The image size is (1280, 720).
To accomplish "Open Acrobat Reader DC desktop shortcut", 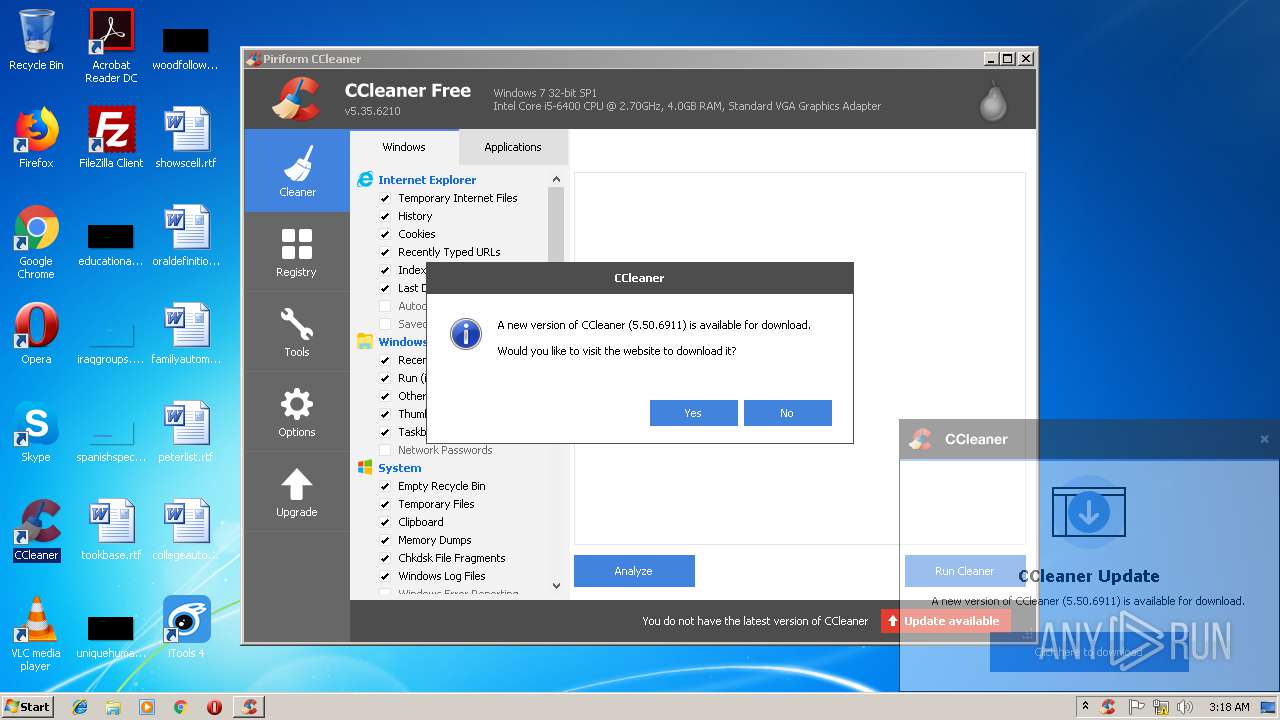I will pyautogui.click(x=111, y=46).
